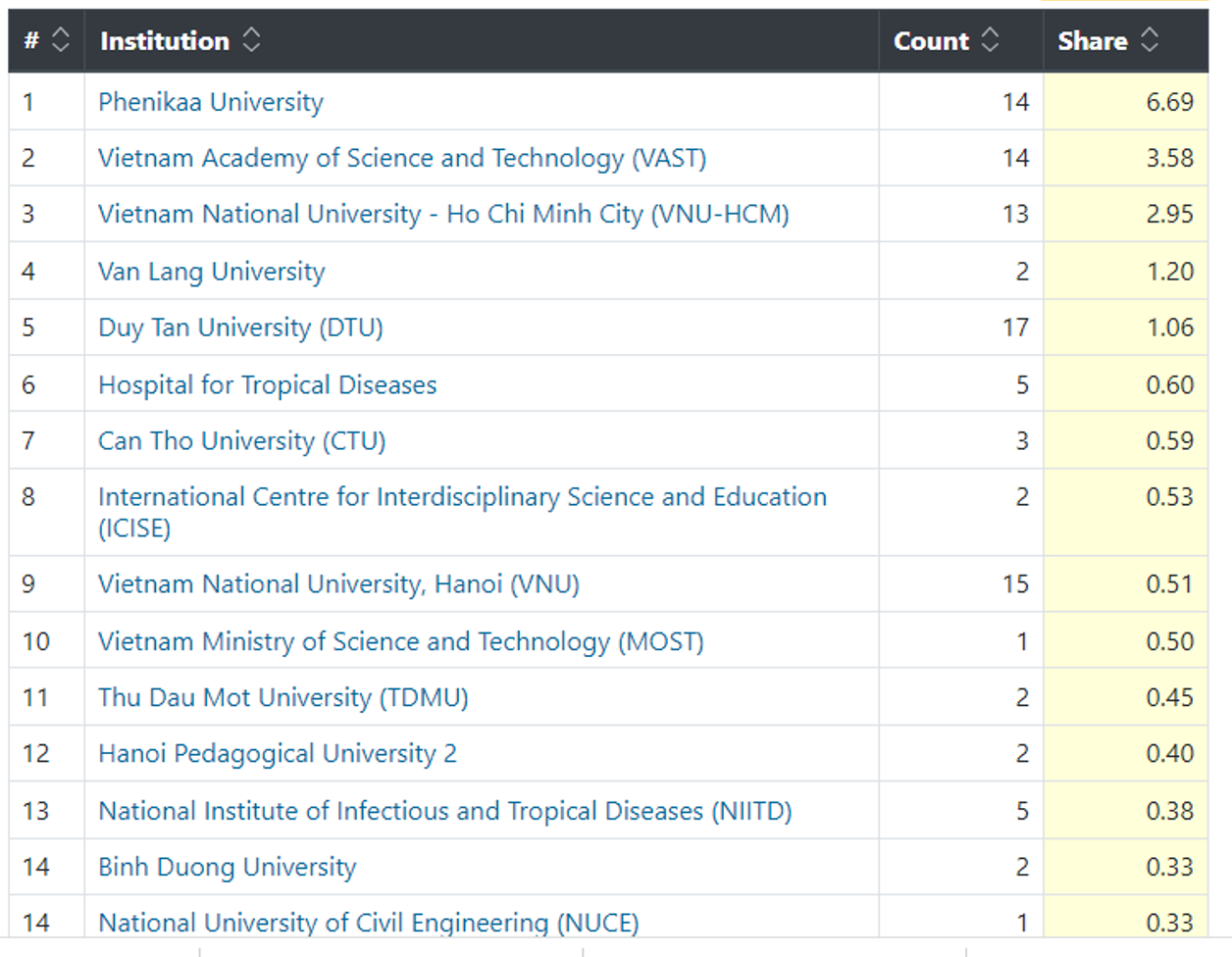Viewport: 1232px width, 957px height.
Task: Sort table by Count column arrows
Action: [x=991, y=40]
